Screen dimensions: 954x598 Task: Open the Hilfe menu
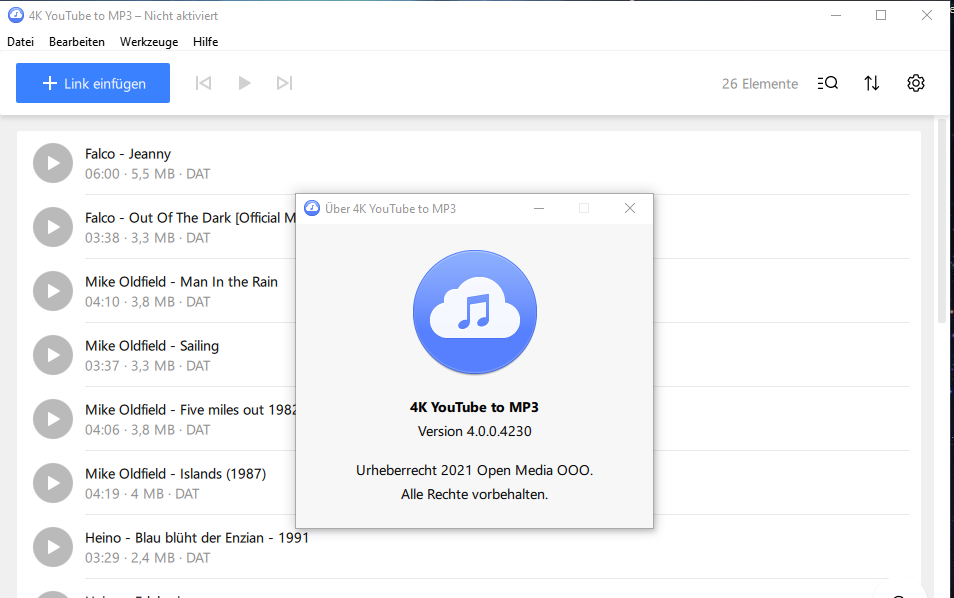(x=206, y=41)
